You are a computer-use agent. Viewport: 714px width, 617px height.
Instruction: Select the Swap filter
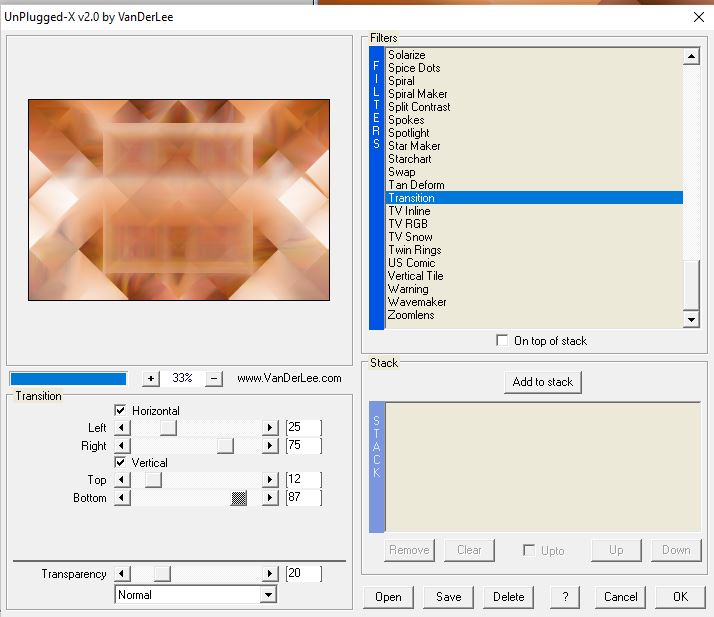pos(534,172)
